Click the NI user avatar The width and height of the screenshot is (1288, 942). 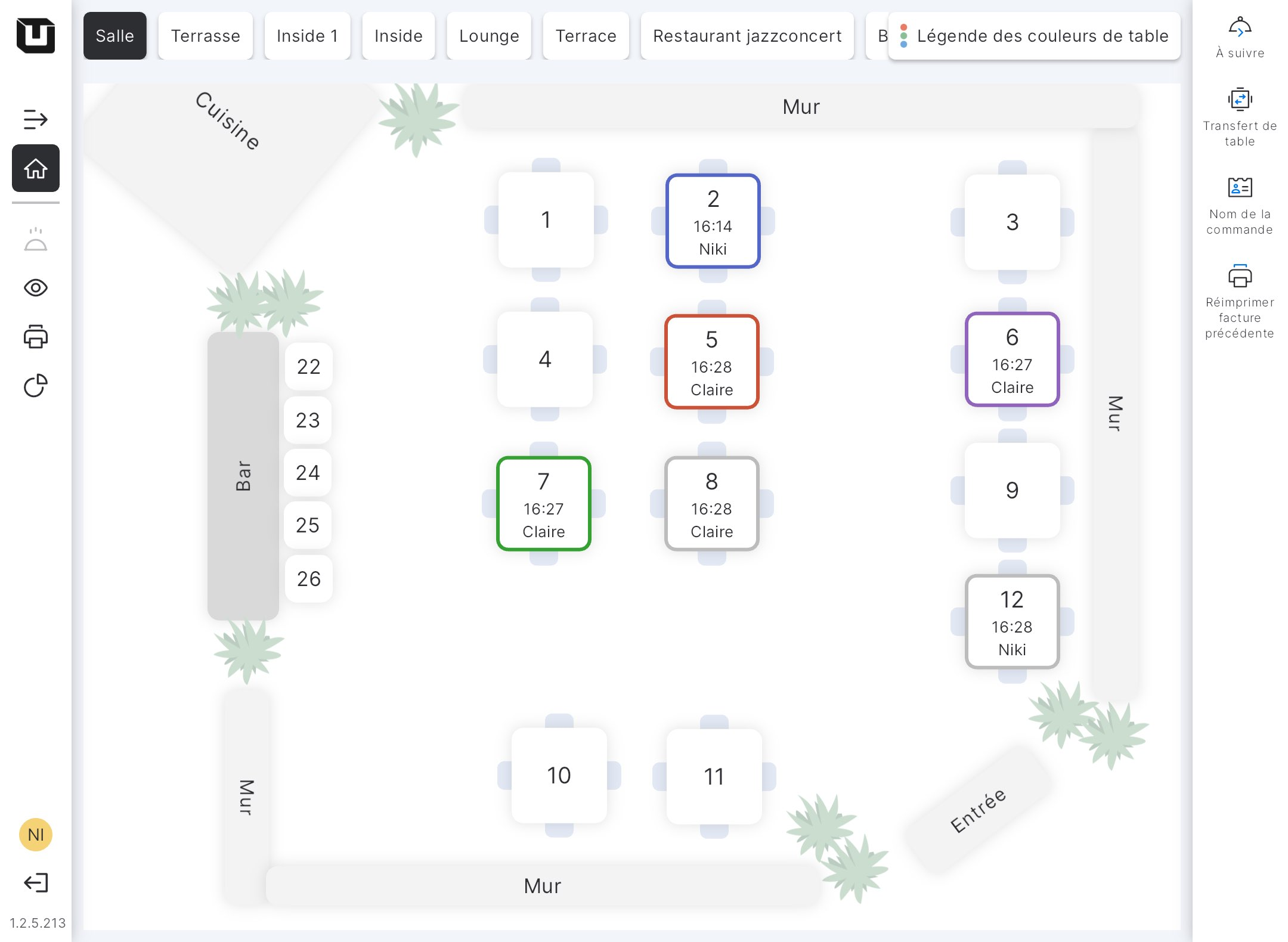point(36,834)
